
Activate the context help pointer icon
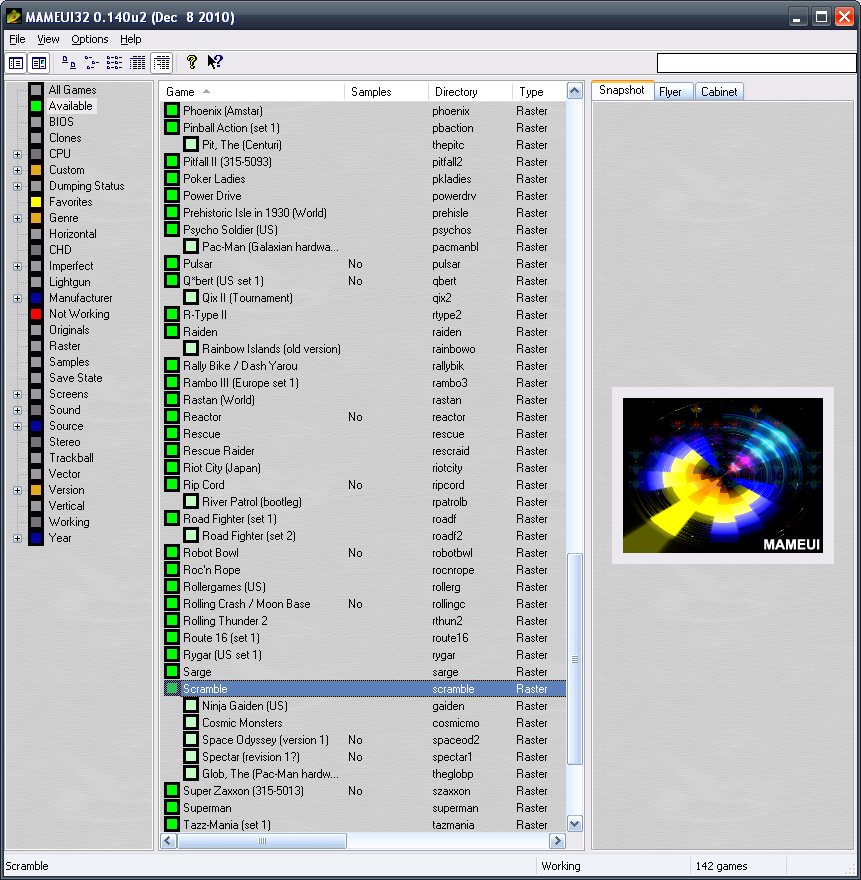point(215,63)
